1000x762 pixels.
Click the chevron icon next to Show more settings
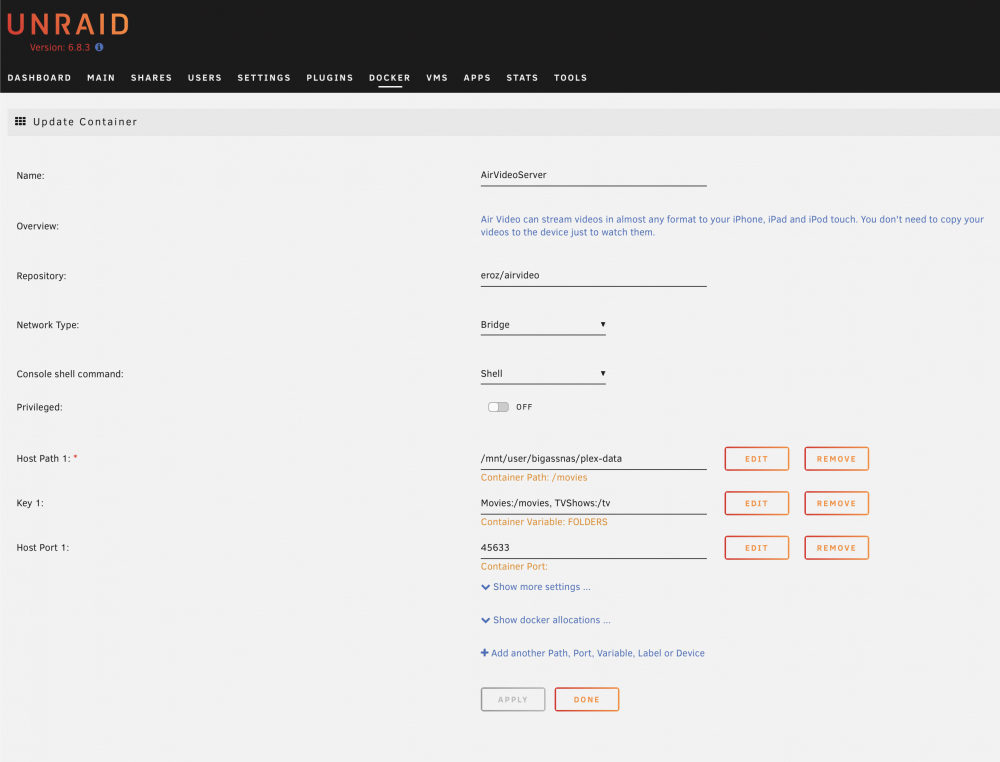pyautogui.click(x=485, y=587)
